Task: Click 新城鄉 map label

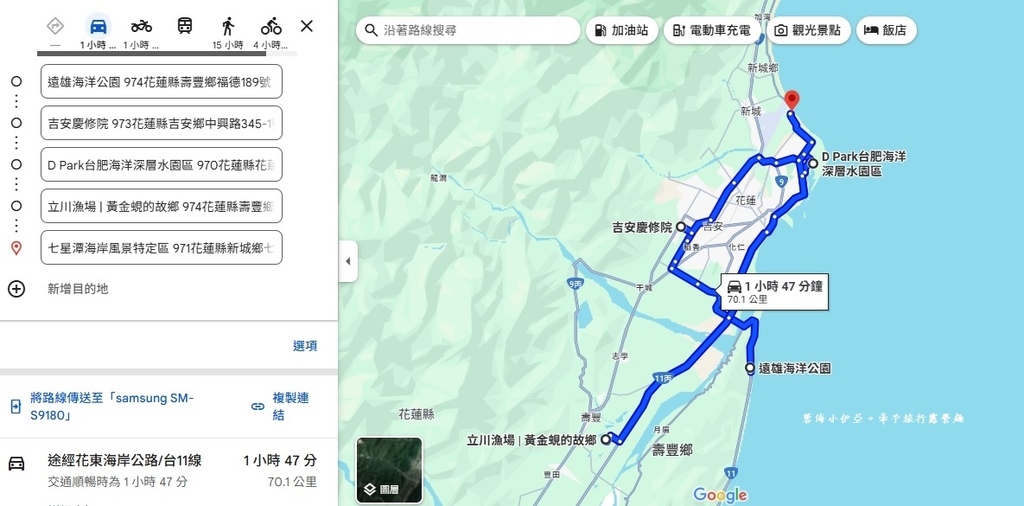Action: (763, 68)
